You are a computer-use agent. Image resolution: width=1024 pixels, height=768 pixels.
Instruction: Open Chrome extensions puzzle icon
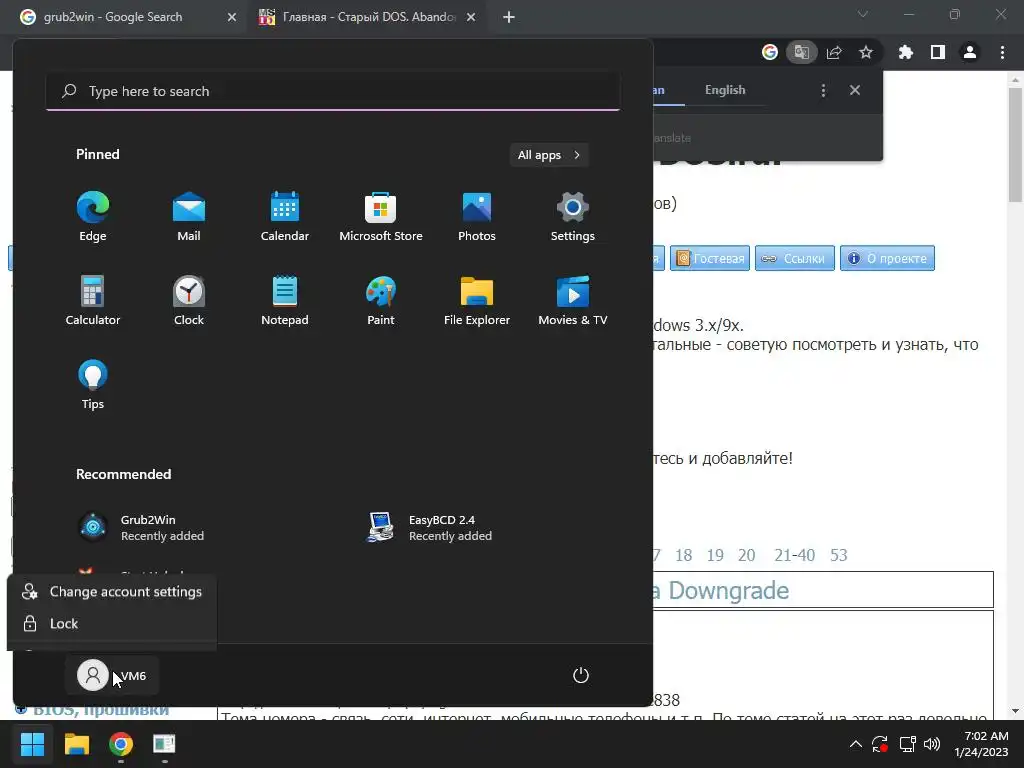pos(906,52)
